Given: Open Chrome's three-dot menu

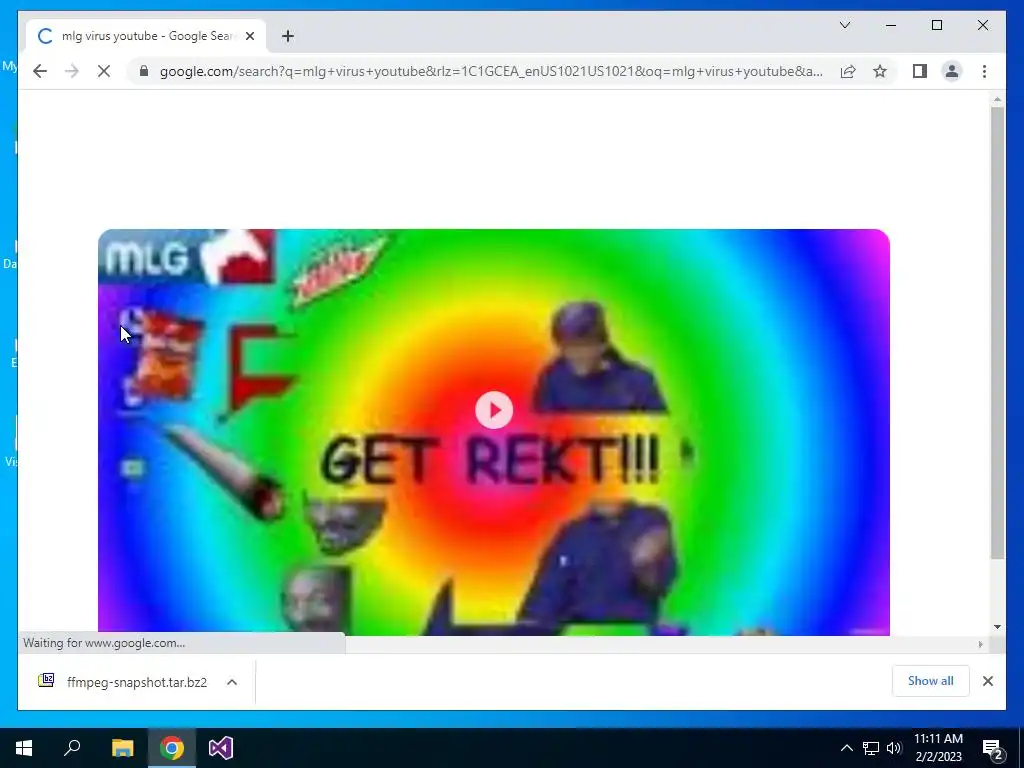Looking at the screenshot, I should 984,71.
